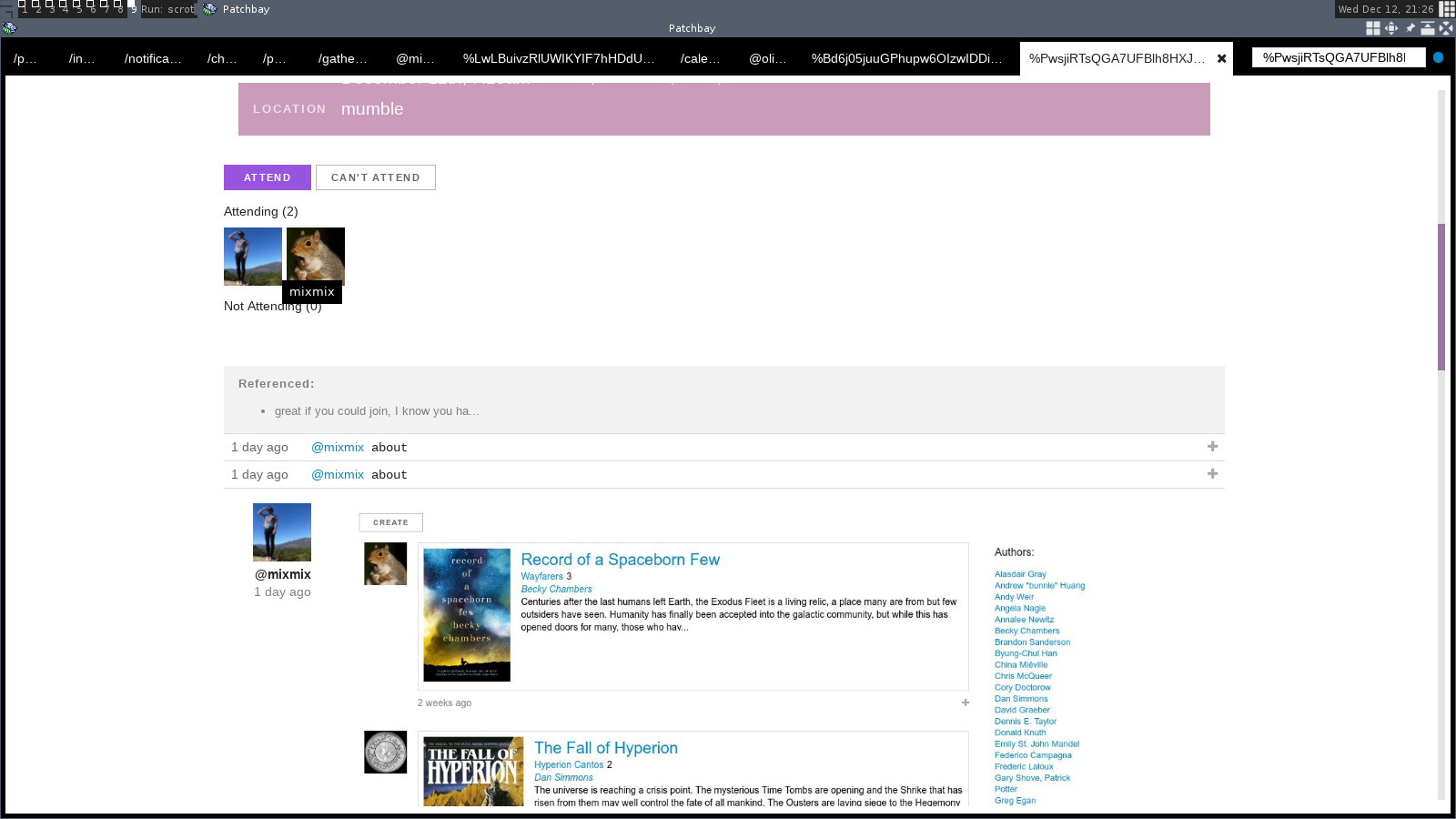Click the 'Run: scrot' taskbar entry
1456x819 pixels.
168,9
